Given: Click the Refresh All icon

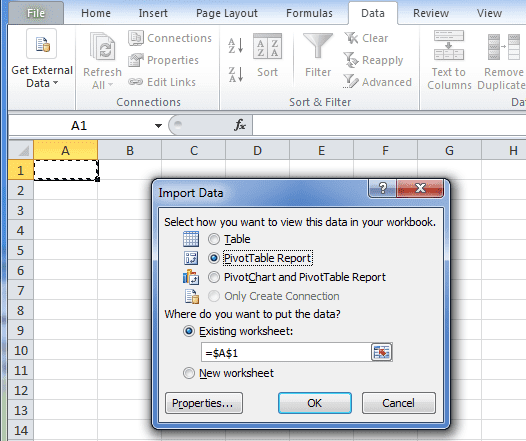Looking at the screenshot, I should click(102, 47).
